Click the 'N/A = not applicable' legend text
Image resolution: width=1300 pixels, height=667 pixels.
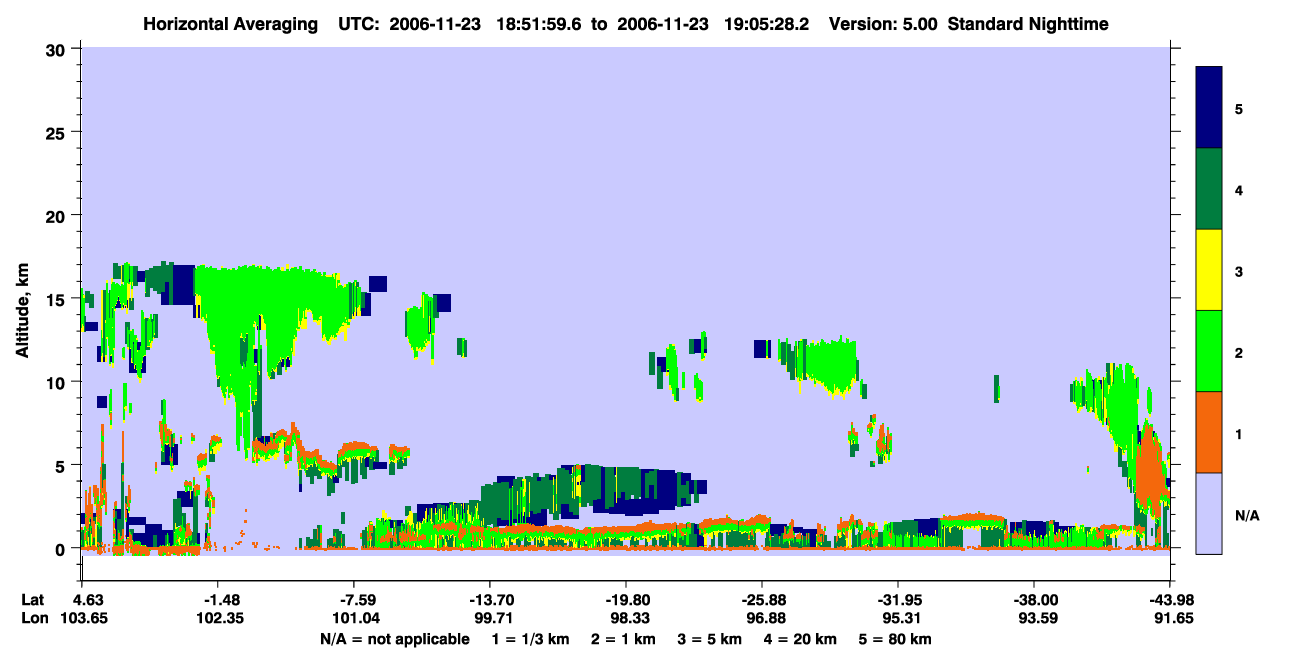[x=395, y=638]
